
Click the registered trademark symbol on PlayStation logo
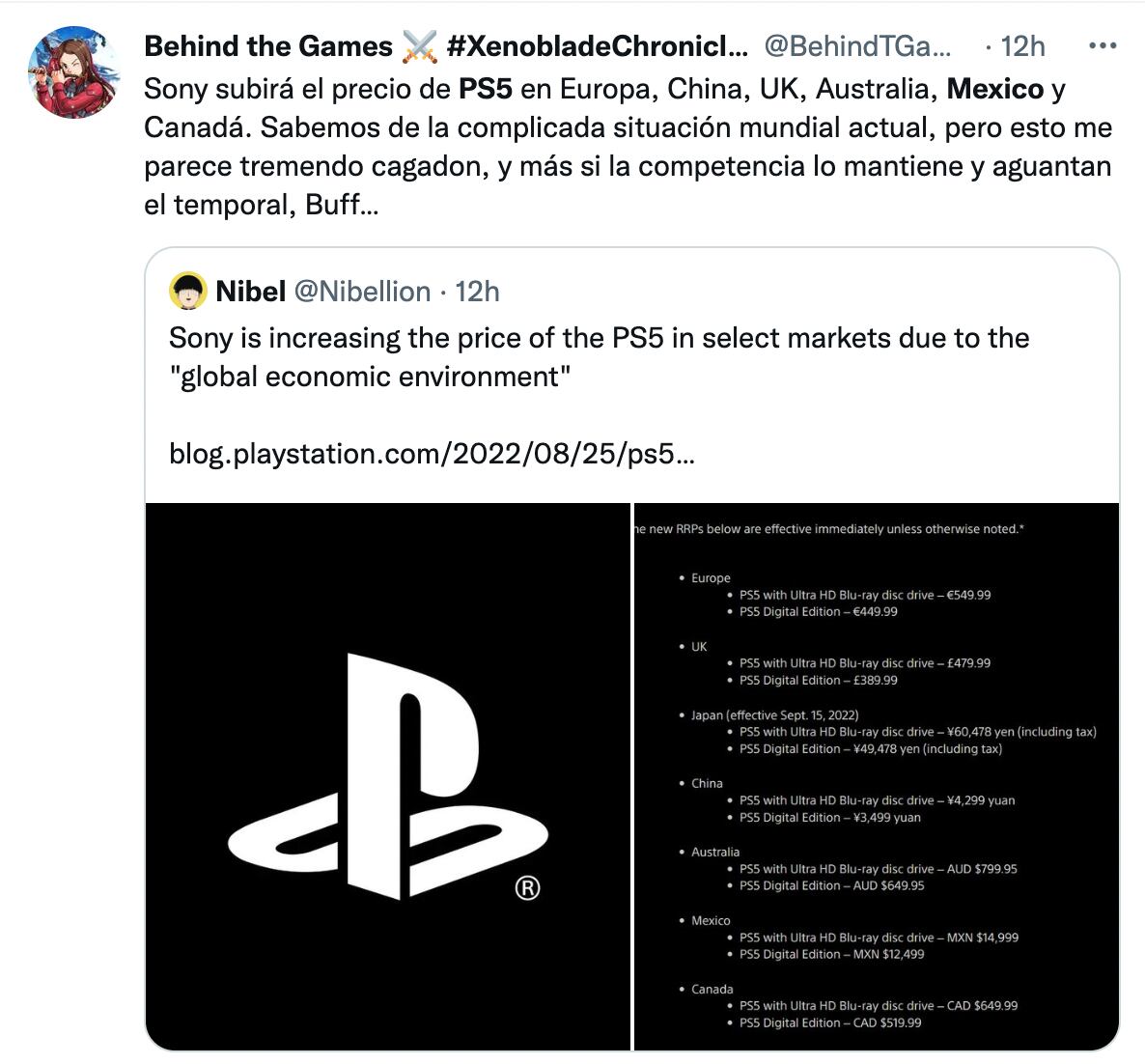(527, 887)
